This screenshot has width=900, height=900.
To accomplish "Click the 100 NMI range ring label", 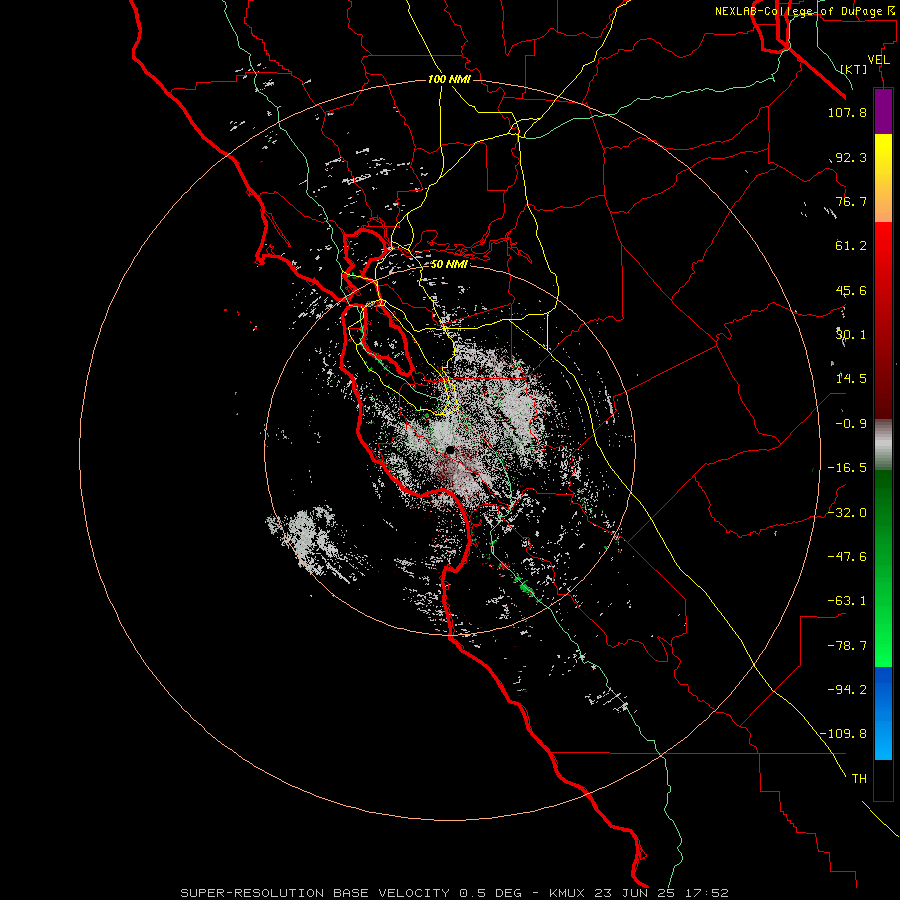I will coord(449,79).
